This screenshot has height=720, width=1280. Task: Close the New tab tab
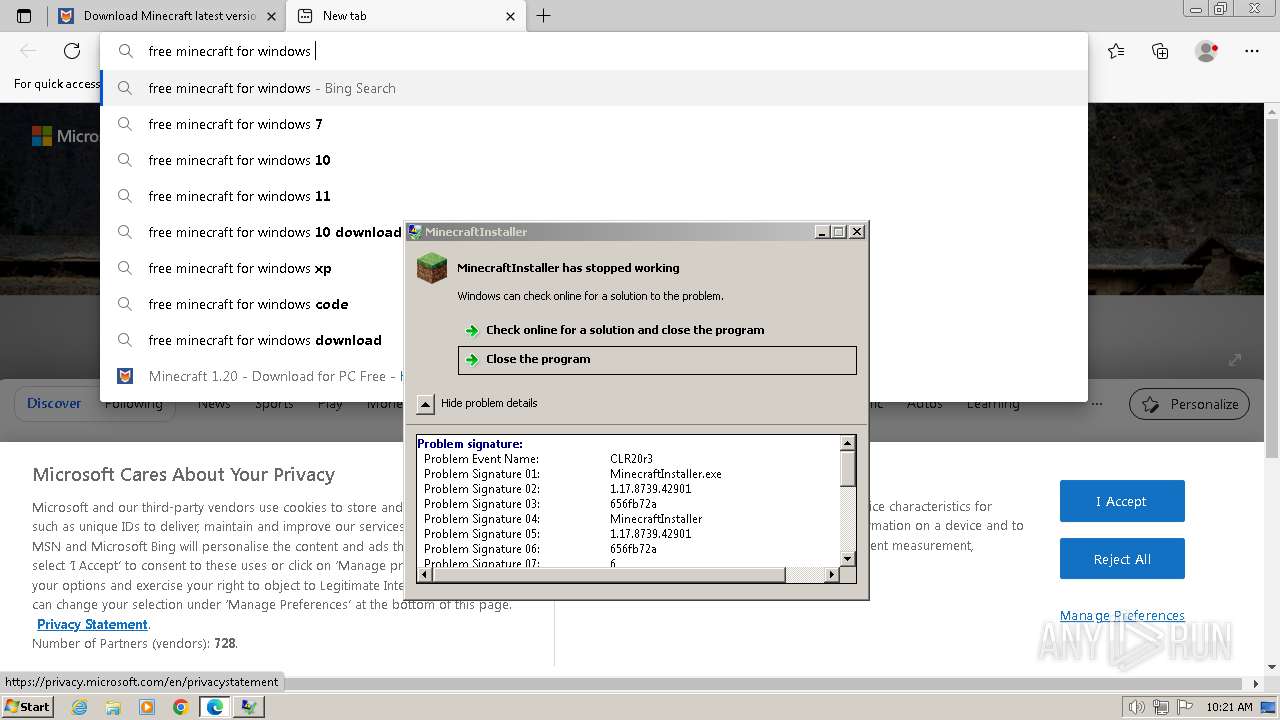511,16
